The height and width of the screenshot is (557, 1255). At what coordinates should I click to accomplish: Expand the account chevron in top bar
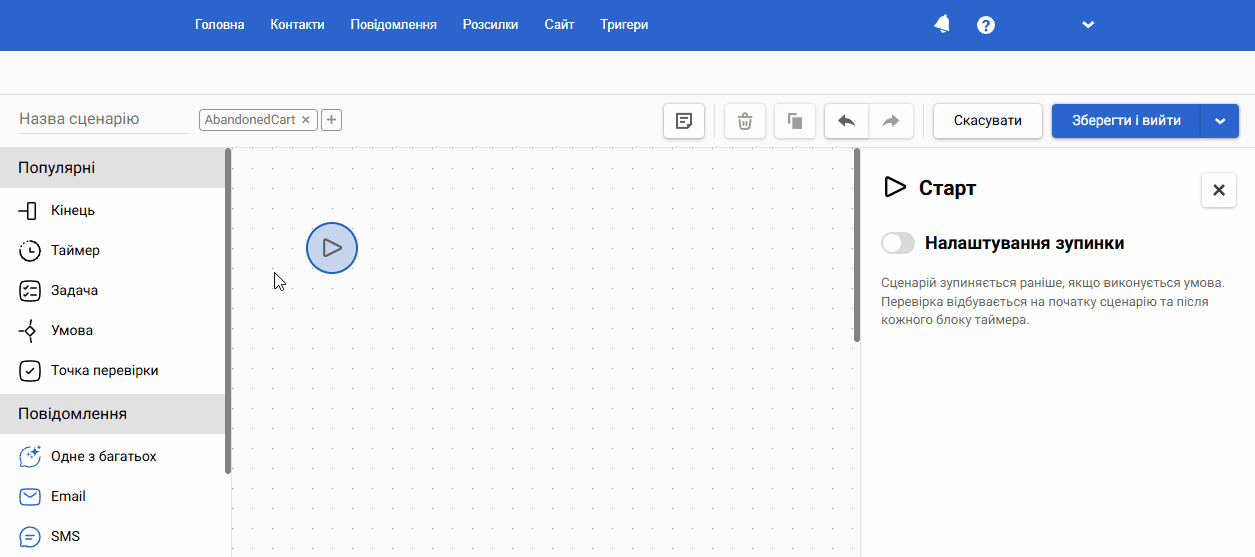(x=1088, y=25)
